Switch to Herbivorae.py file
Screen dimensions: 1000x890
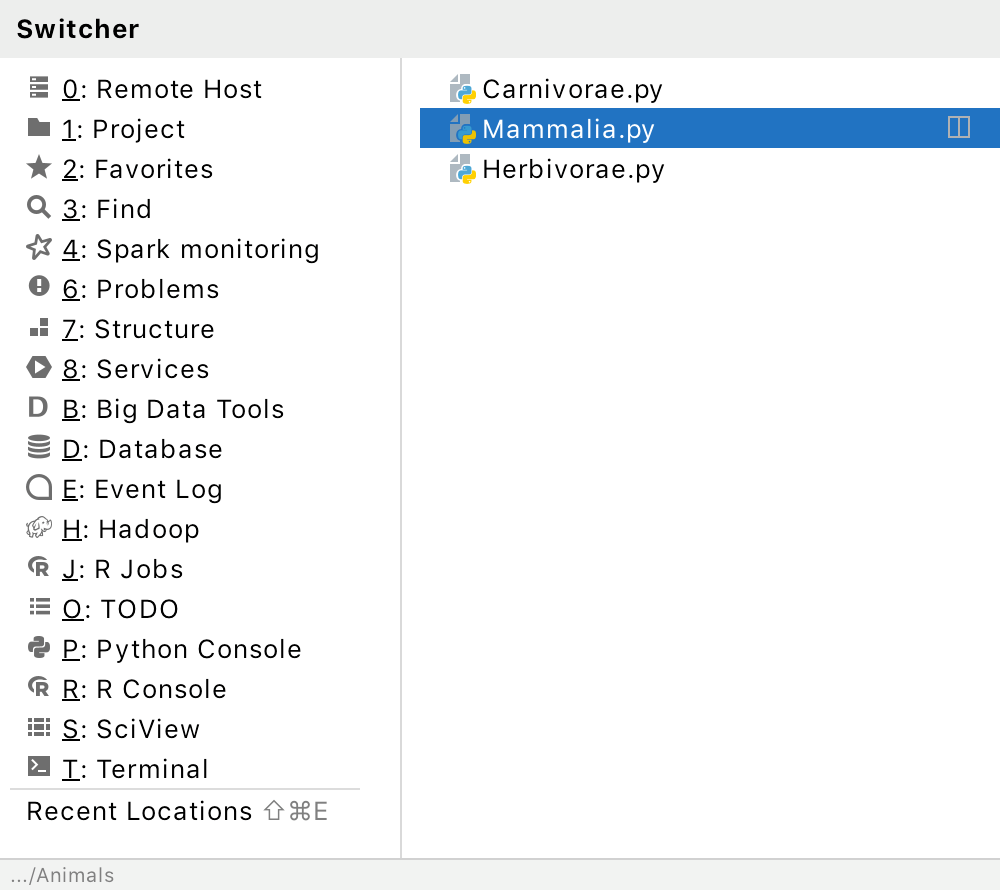[x=573, y=169]
